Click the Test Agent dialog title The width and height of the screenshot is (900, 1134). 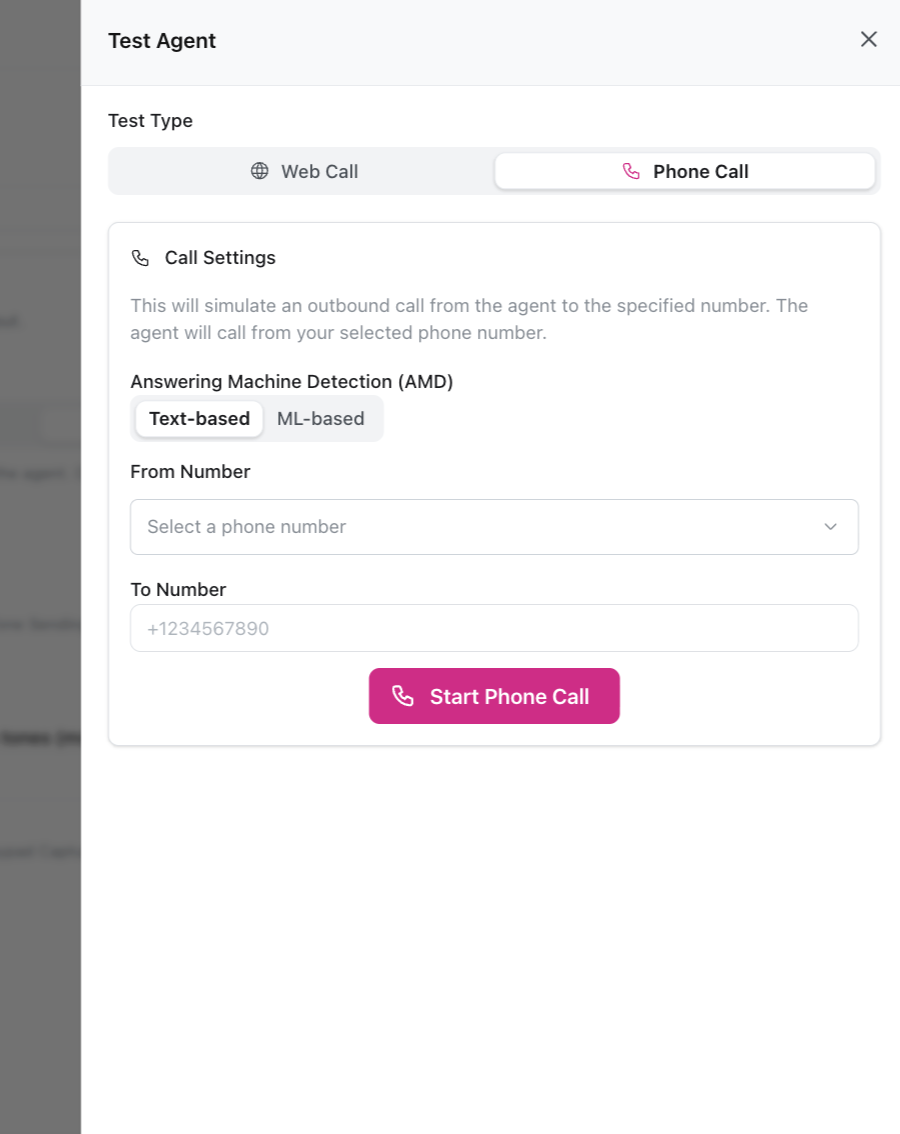pyautogui.click(x=161, y=41)
